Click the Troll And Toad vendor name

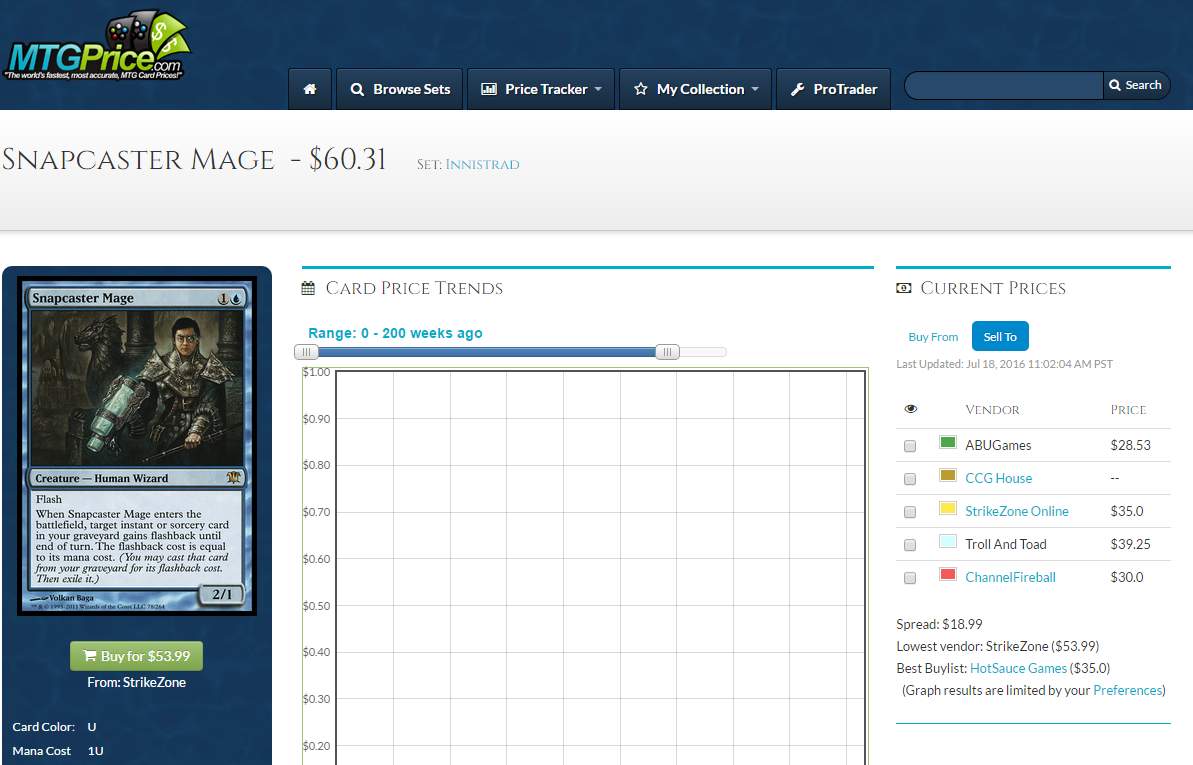1006,544
